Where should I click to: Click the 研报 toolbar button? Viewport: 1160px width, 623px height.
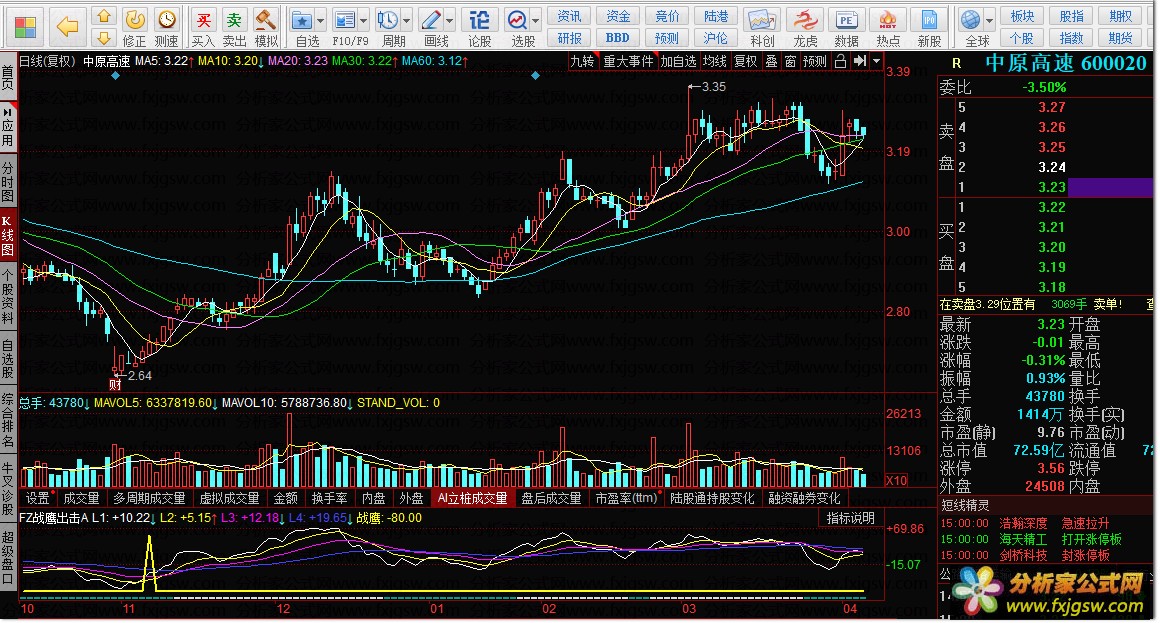click(x=569, y=38)
